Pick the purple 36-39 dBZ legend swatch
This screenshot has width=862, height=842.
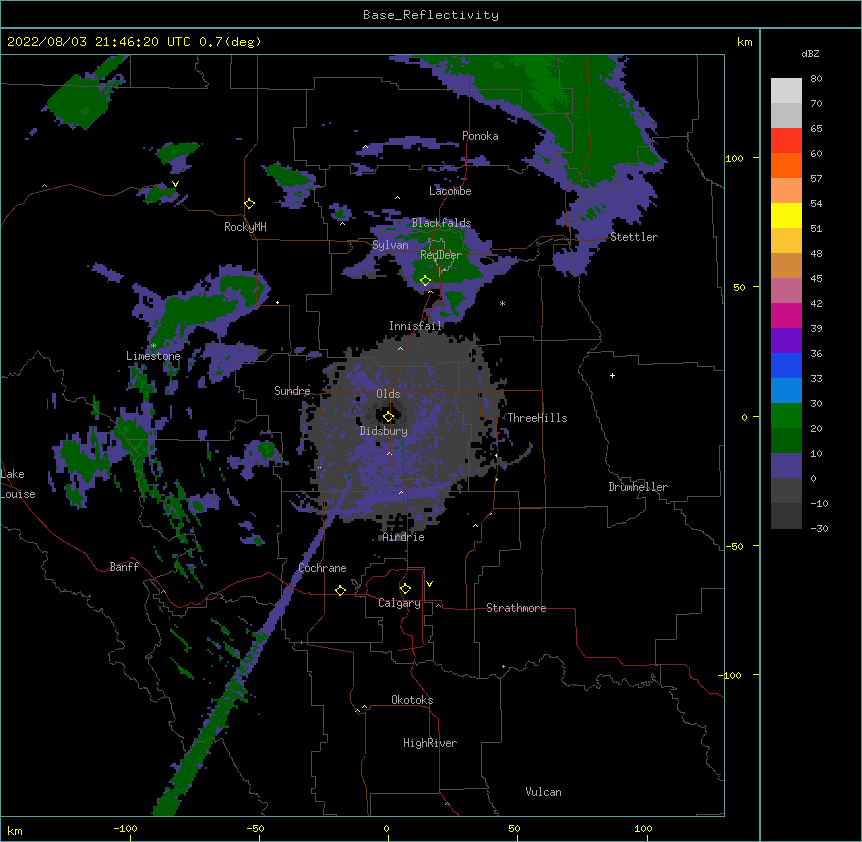pyautogui.click(x=786, y=341)
